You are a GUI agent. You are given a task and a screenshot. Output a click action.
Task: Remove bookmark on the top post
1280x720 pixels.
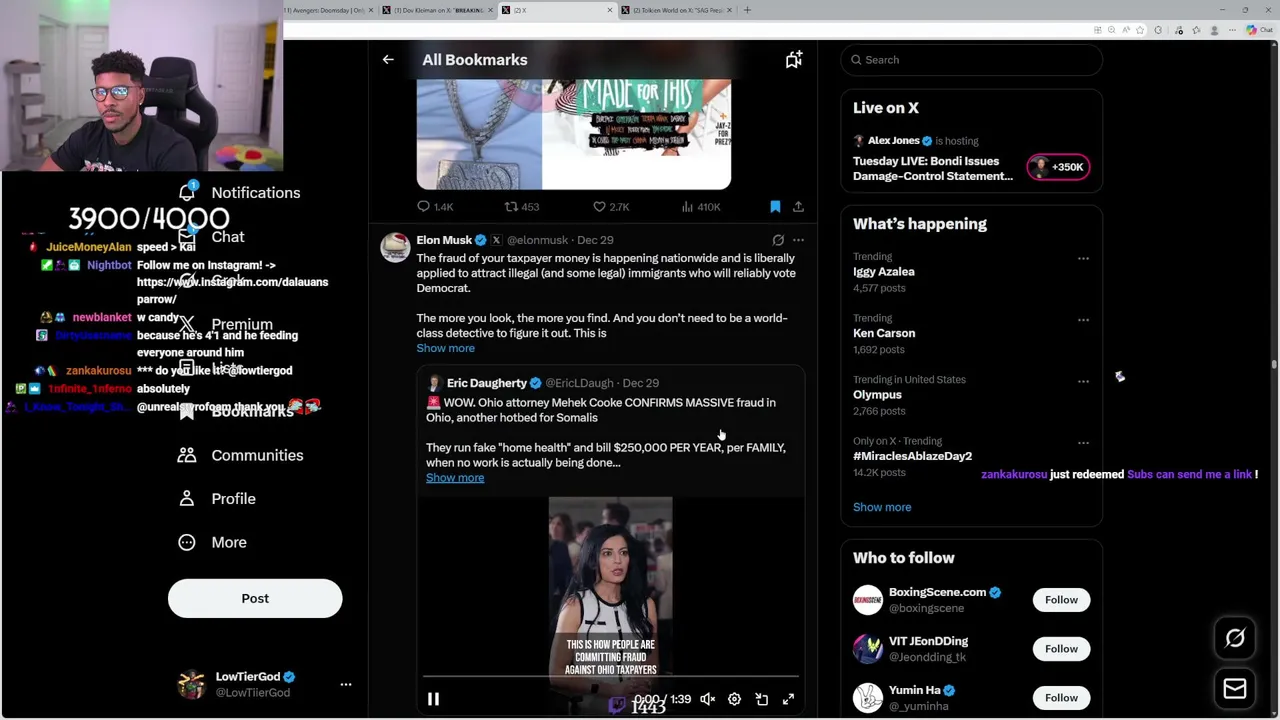point(775,207)
